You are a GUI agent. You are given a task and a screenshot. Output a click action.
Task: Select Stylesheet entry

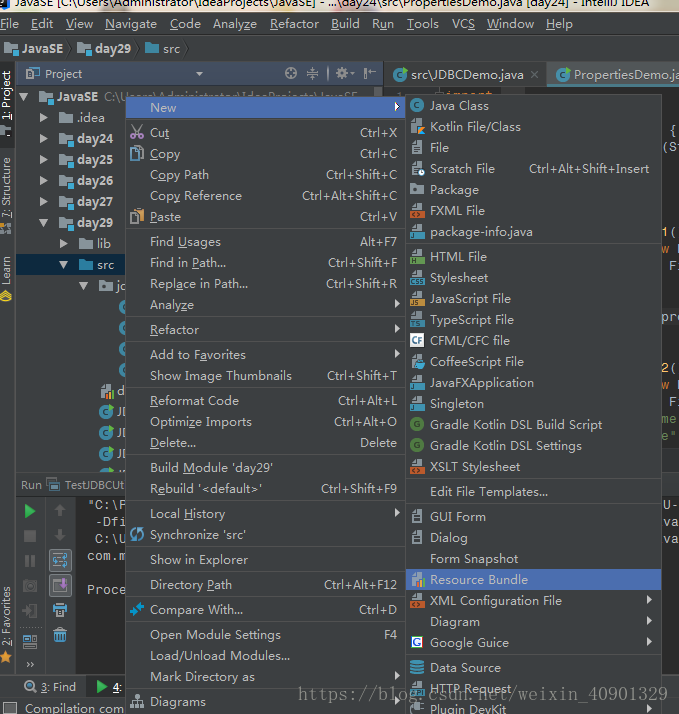coord(533,278)
